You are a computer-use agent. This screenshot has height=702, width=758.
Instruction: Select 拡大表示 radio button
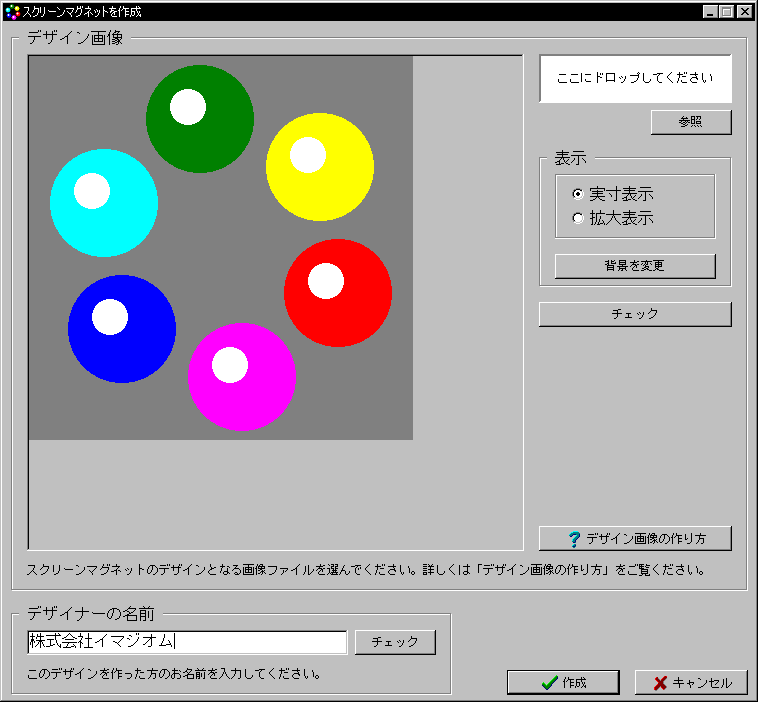(x=577, y=218)
